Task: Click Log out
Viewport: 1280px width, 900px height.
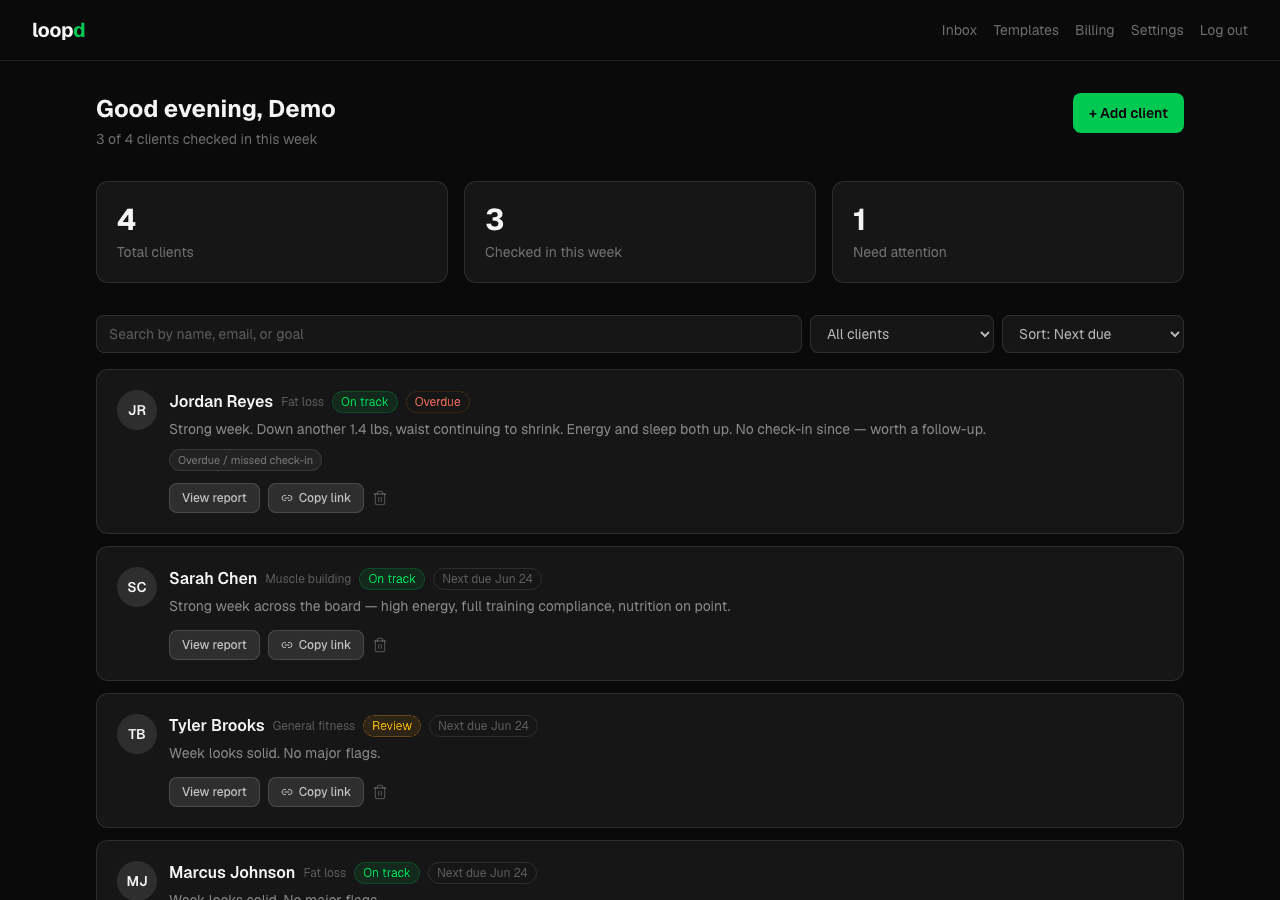Action: click(x=1224, y=30)
